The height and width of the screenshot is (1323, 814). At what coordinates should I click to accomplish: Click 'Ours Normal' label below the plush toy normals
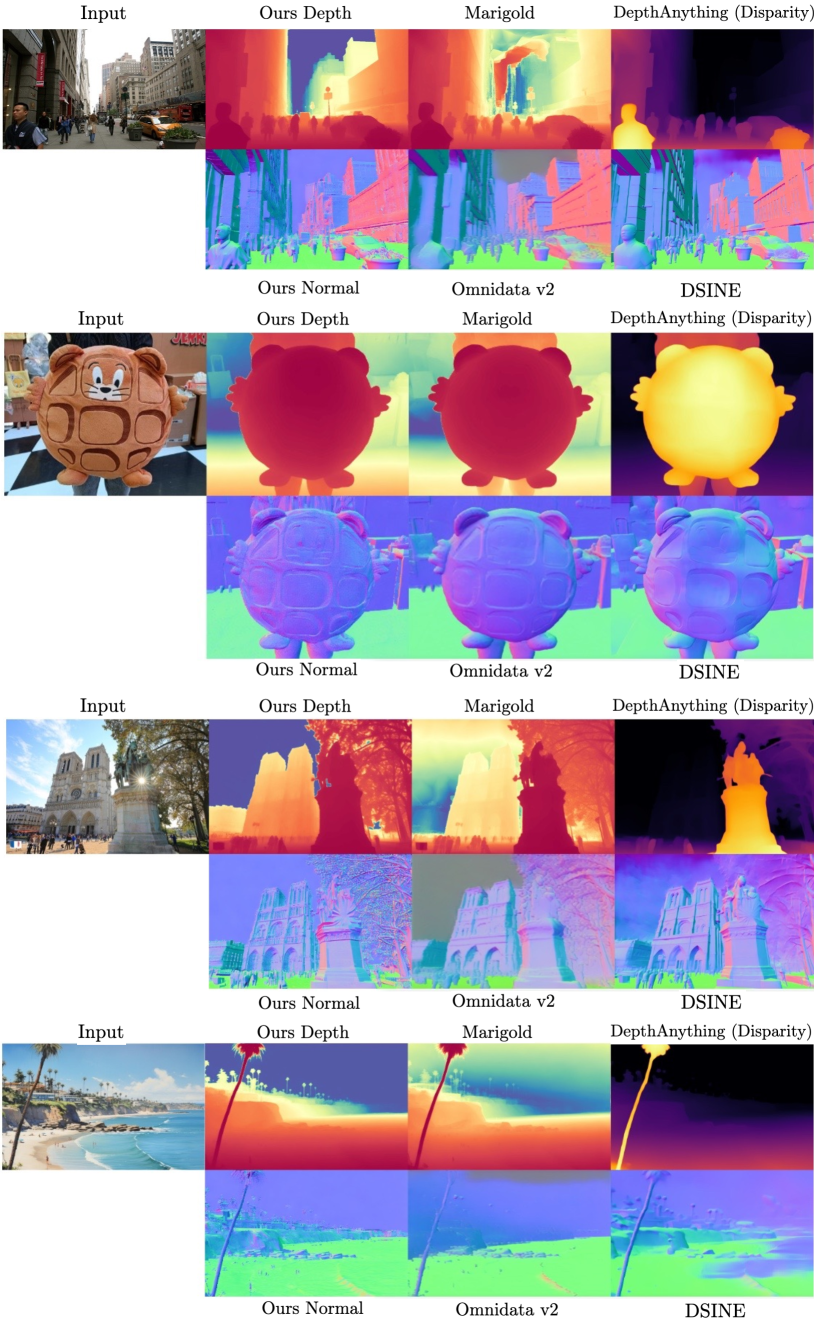pyautogui.click(x=307, y=670)
